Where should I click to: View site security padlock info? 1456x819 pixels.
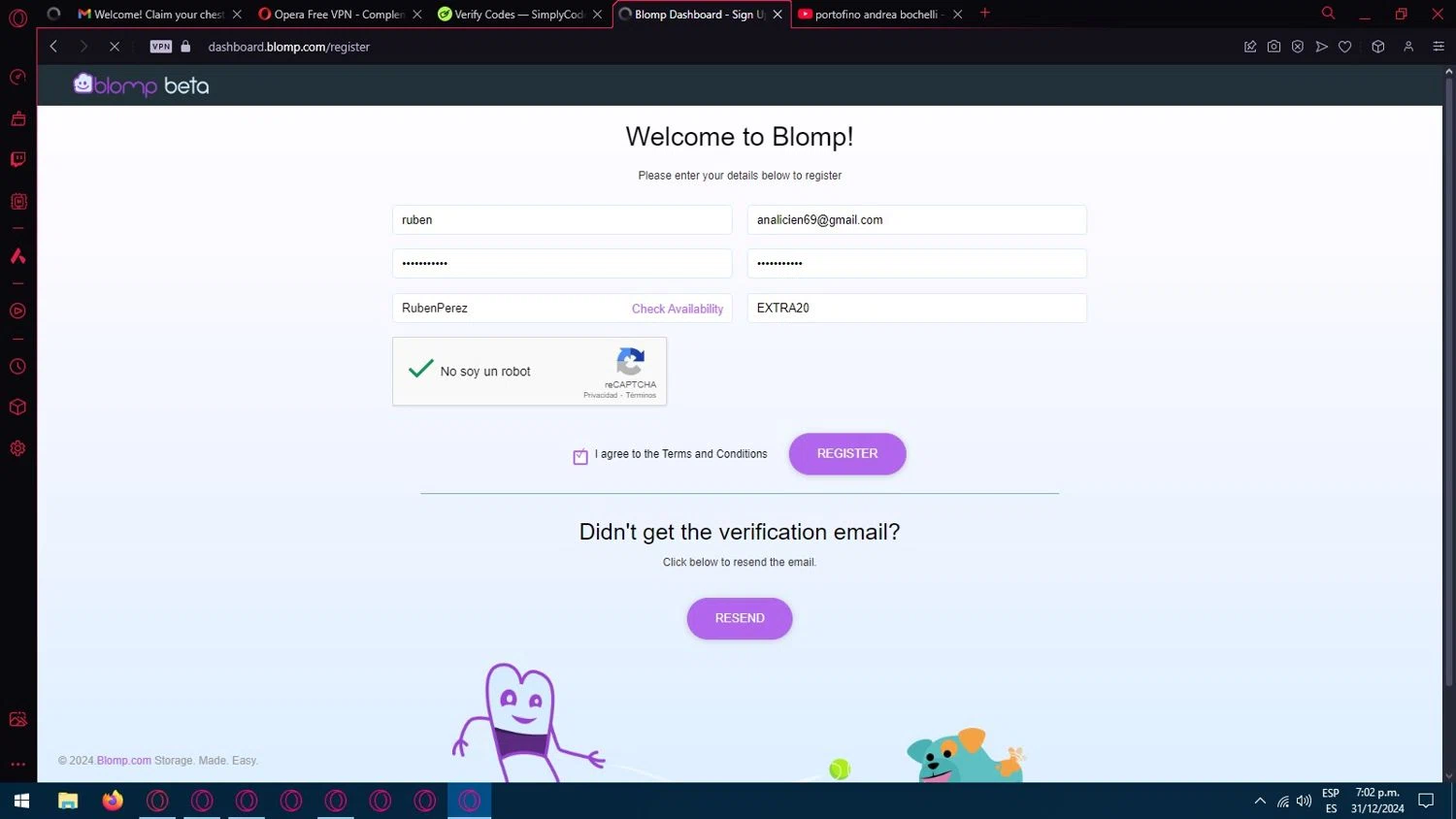point(185,47)
